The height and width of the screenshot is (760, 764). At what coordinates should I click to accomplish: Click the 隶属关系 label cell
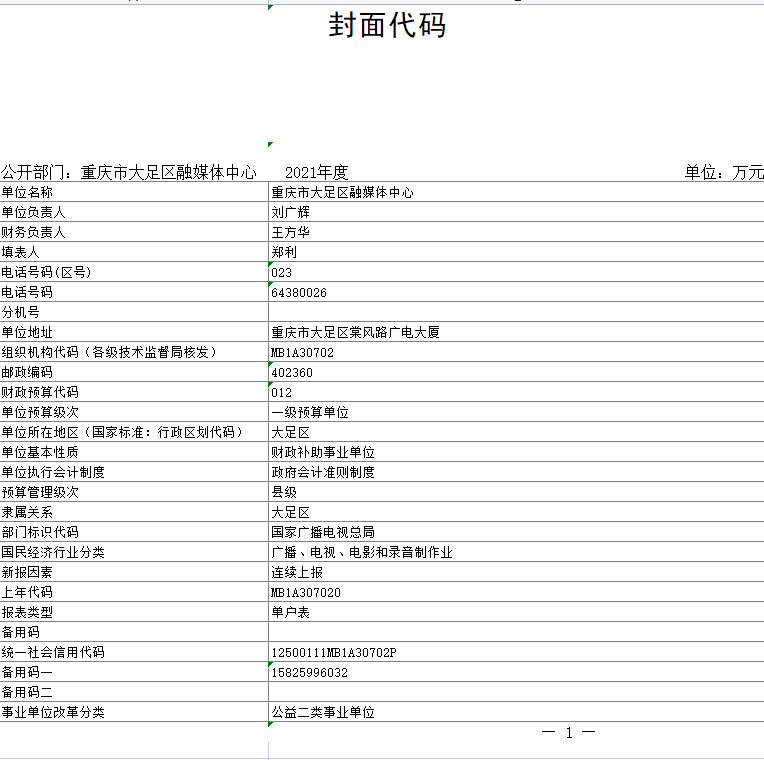134,512
